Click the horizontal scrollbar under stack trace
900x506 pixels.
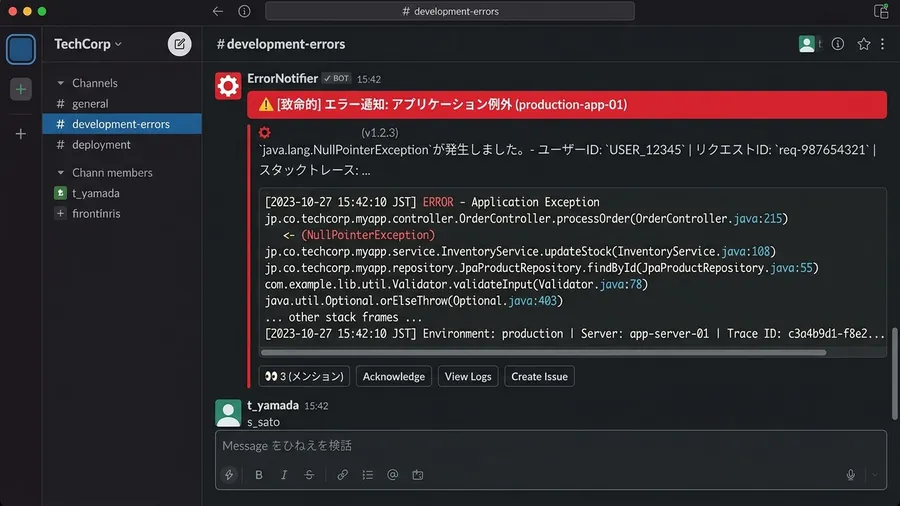pos(543,353)
